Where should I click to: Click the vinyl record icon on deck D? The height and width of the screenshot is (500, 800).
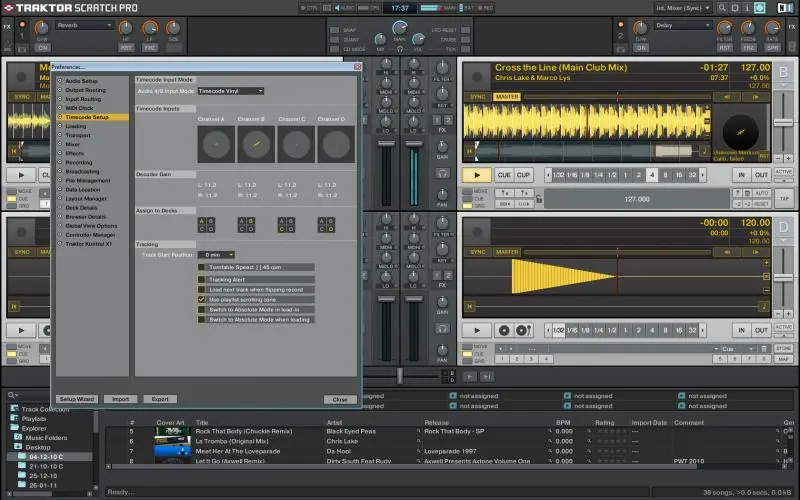pos(504,330)
